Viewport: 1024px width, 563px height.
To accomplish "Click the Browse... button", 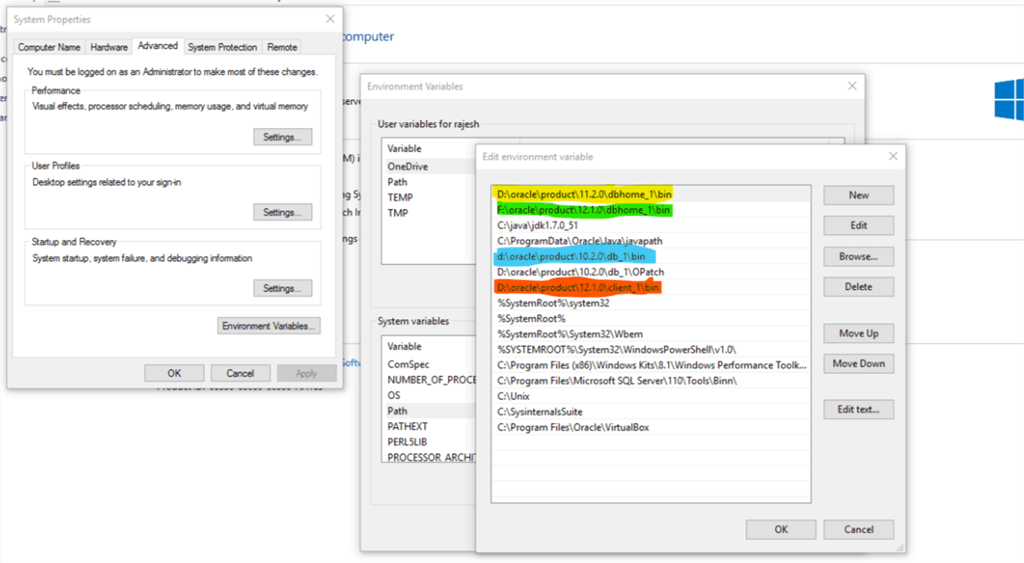I will click(x=858, y=257).
